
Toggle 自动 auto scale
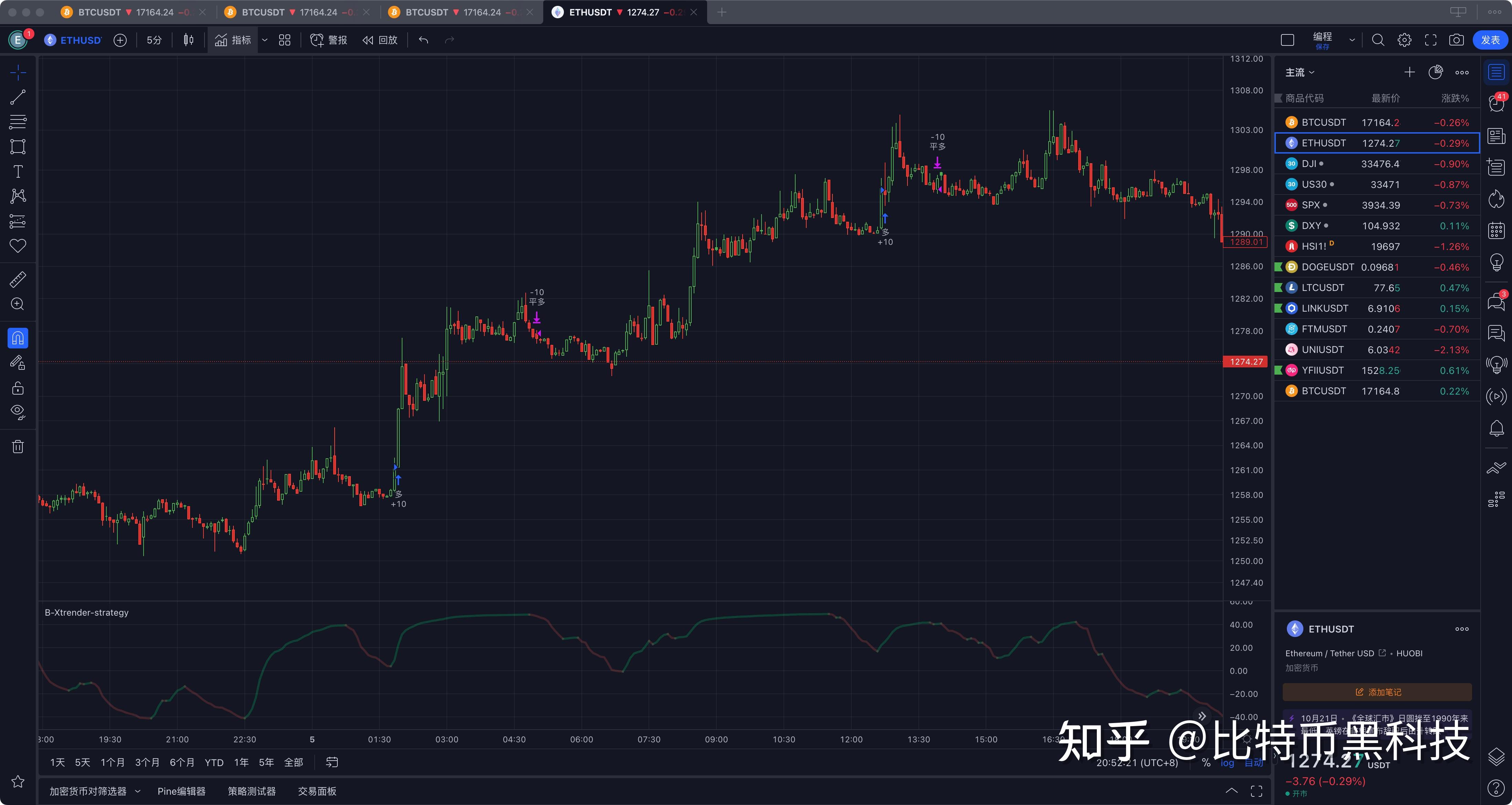coord(1253,763)
